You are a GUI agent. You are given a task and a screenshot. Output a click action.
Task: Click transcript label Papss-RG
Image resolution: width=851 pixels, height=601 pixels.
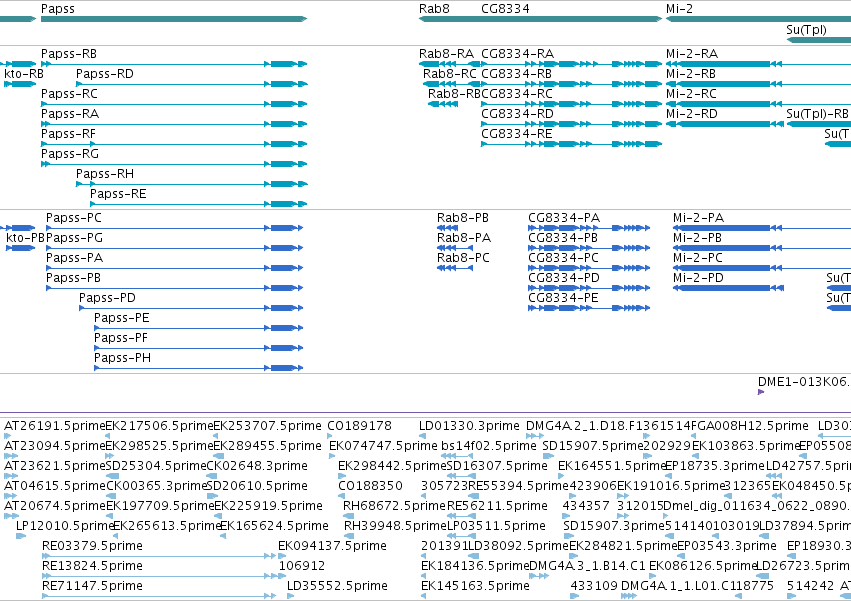pyautogui.click(x=70, y=154)
